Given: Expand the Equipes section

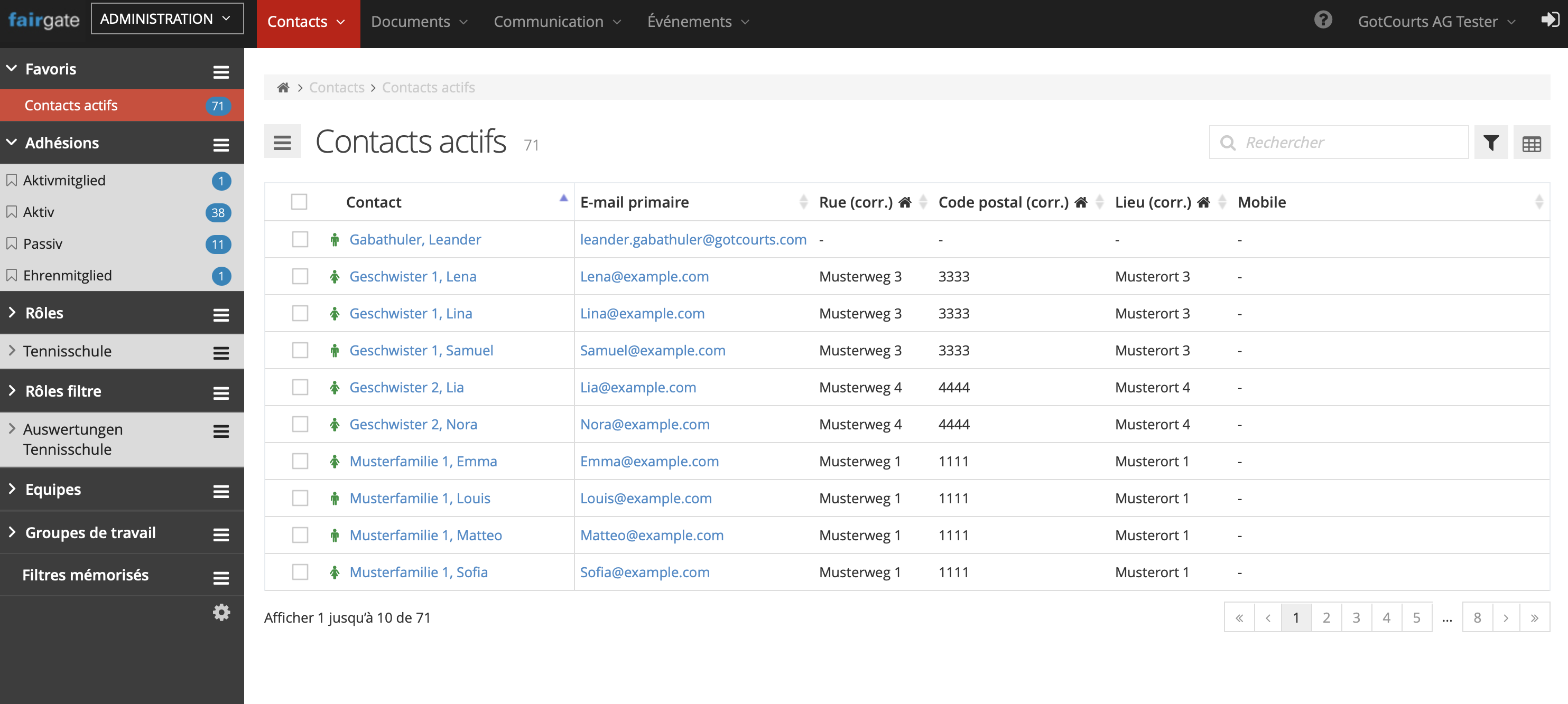Looking at the screenshot, I should tap(11, 489).
